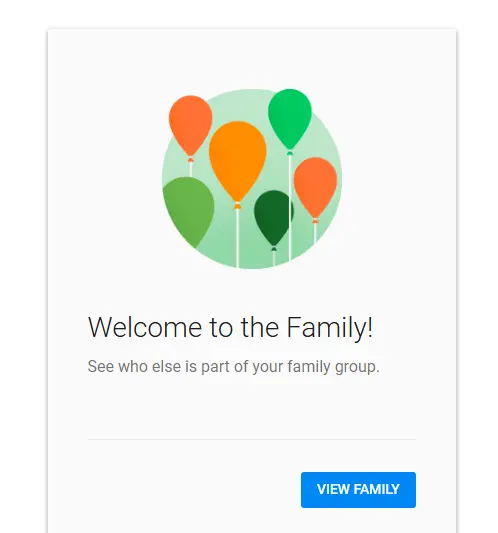Viewport: 498px width, 533px height.
Task: Click the blue VIEW FAMILY button
Action: [358, 489]
